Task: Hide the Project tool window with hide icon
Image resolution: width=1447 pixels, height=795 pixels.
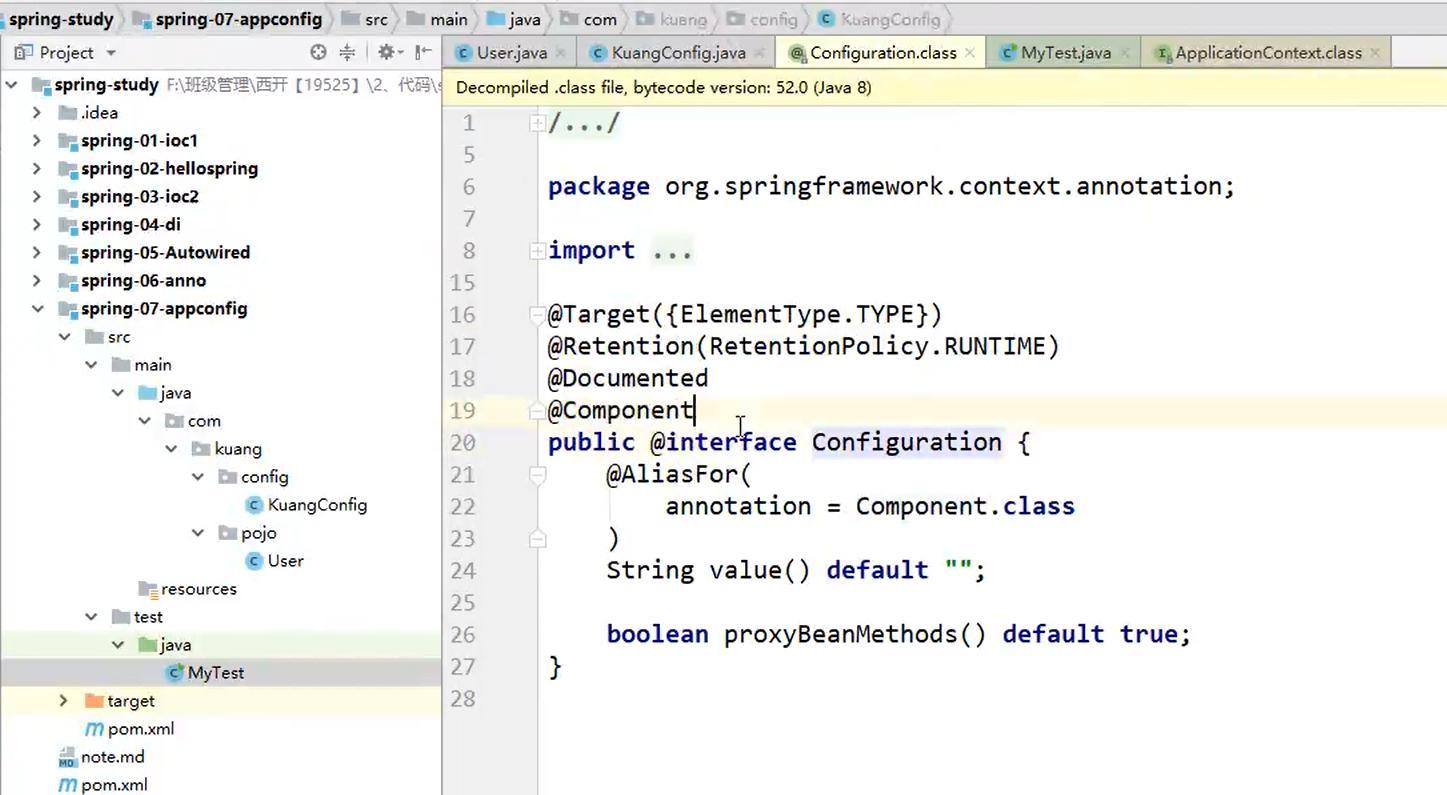Action: point(423,52)
